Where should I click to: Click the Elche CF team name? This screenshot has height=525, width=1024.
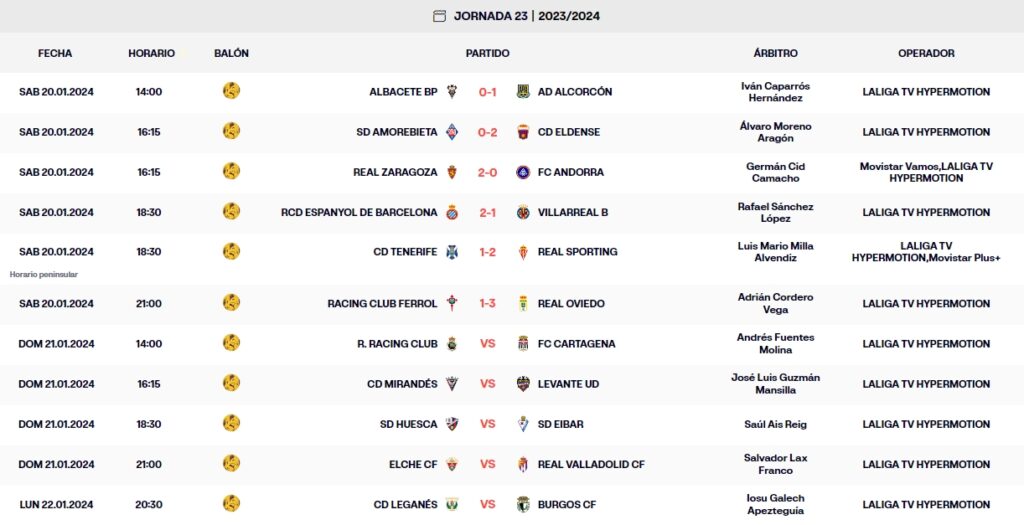(x=413, y=464)
